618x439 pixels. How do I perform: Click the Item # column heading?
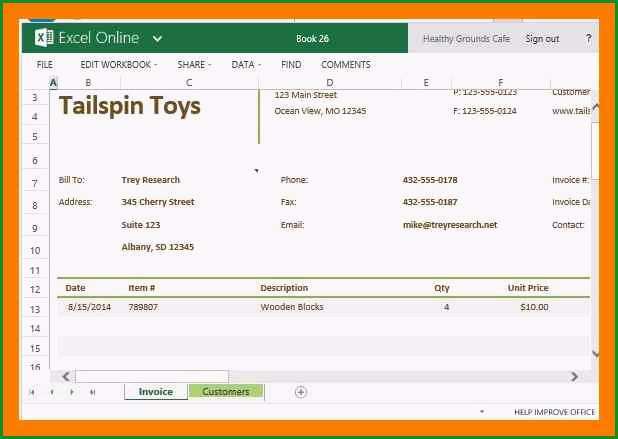(141, 288)
